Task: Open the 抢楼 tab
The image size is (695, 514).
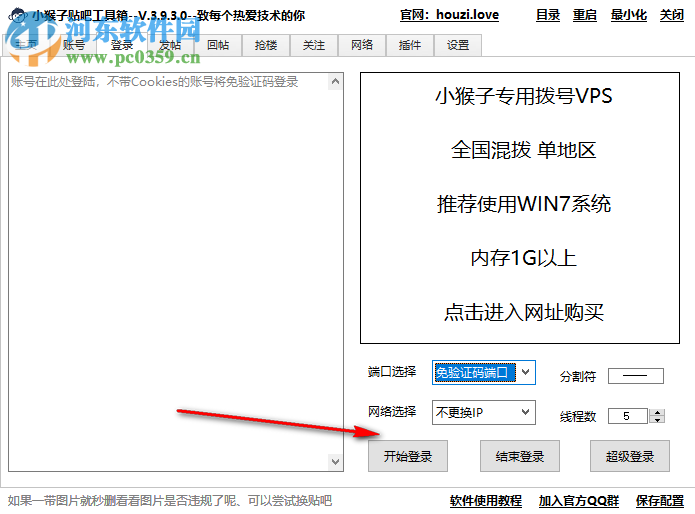Action: [266, 45]
